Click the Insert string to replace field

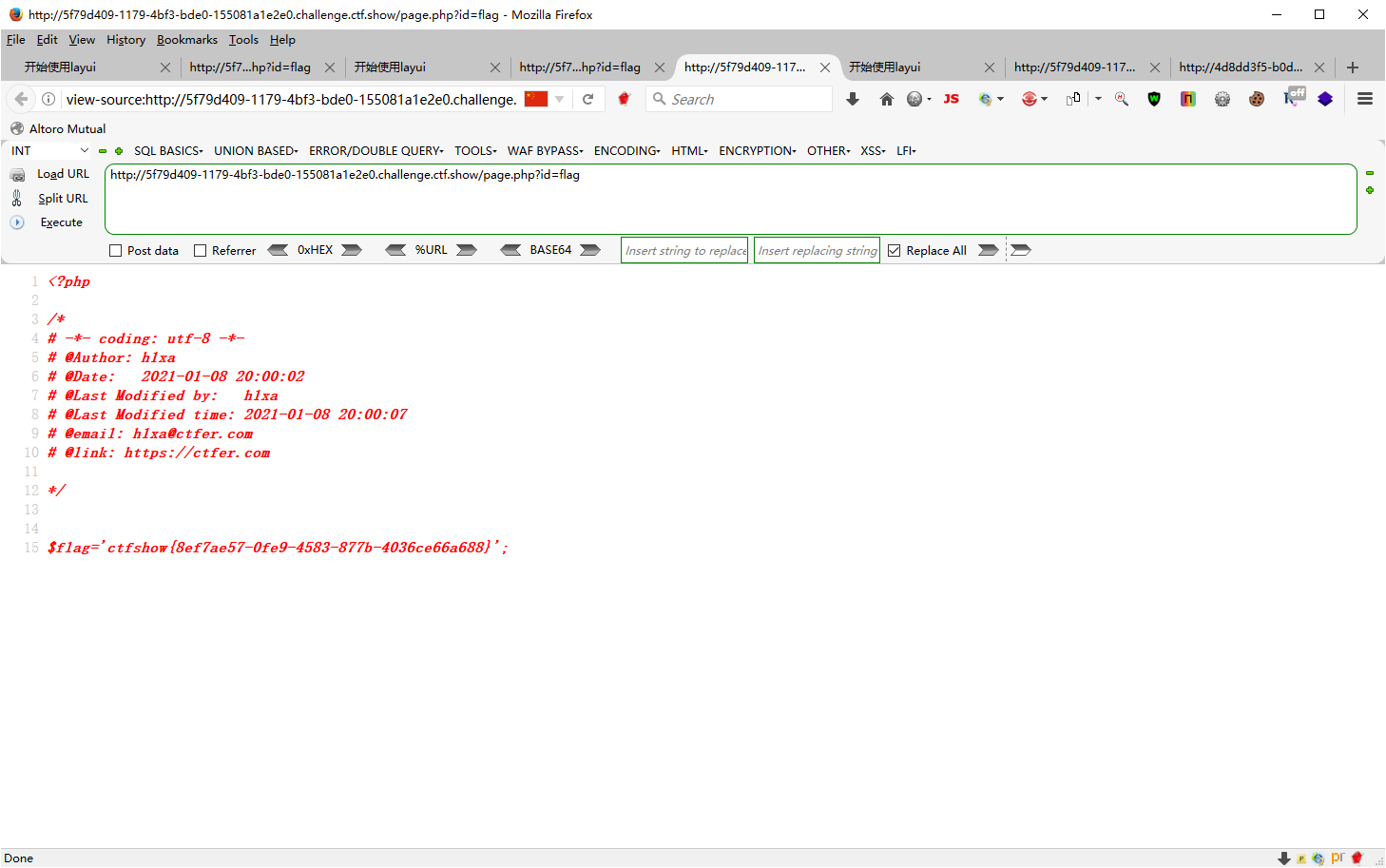point(684,251)
